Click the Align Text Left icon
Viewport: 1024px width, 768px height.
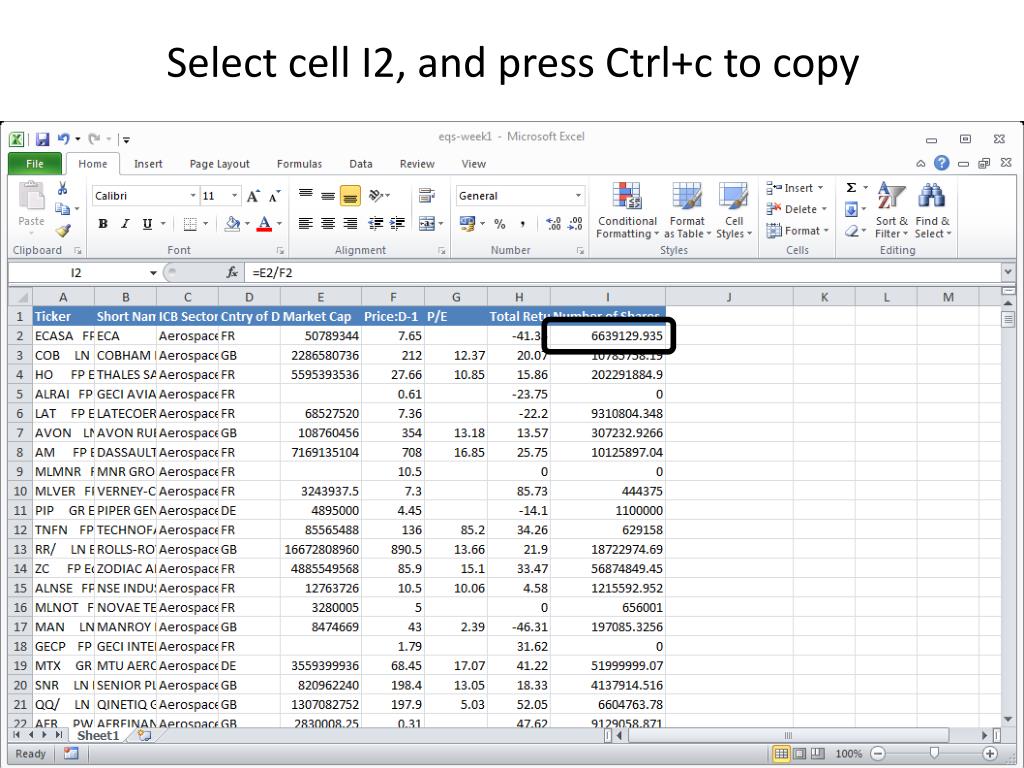(306, 224)
